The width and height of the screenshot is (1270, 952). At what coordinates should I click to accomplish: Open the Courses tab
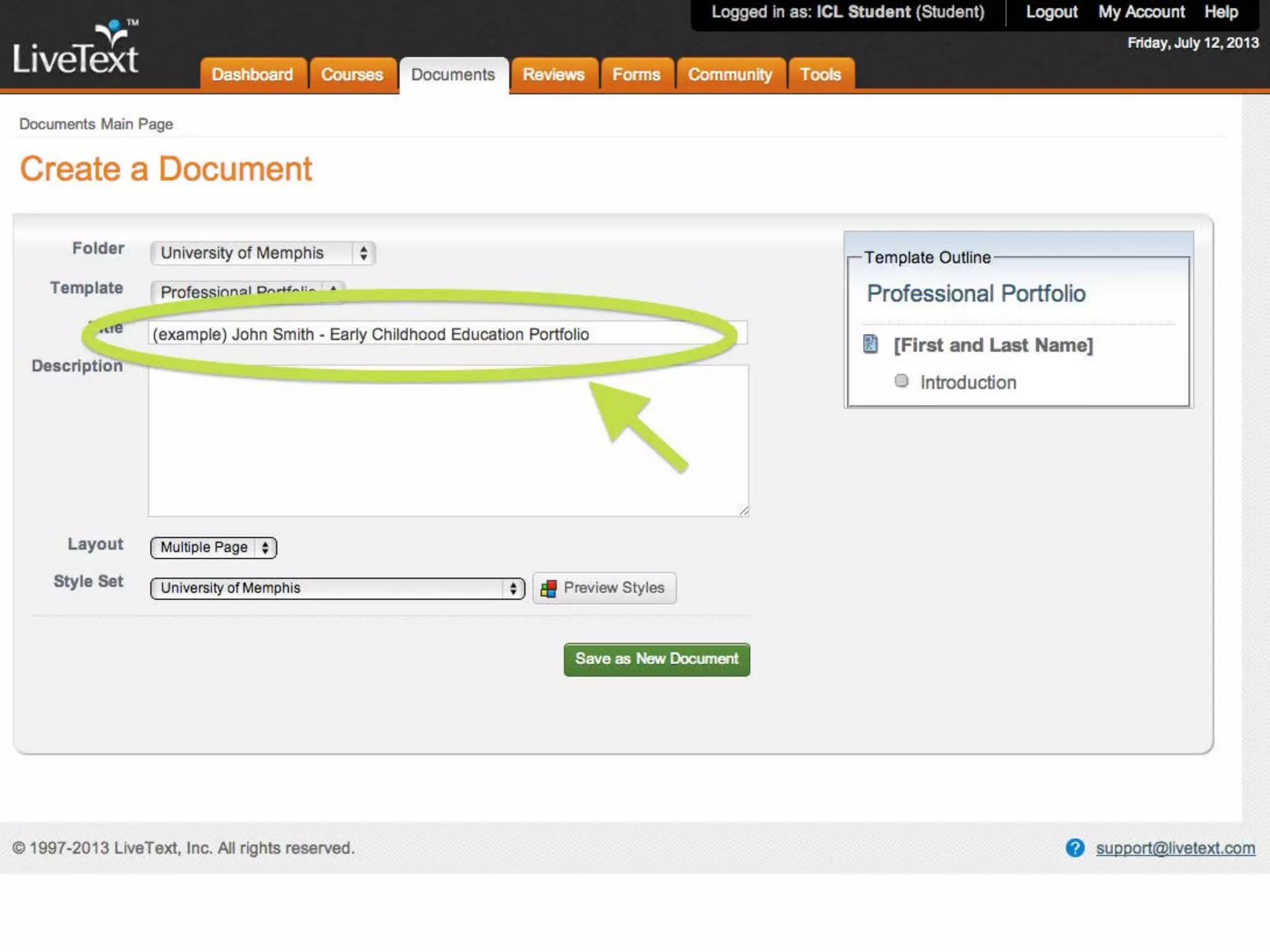352,75
